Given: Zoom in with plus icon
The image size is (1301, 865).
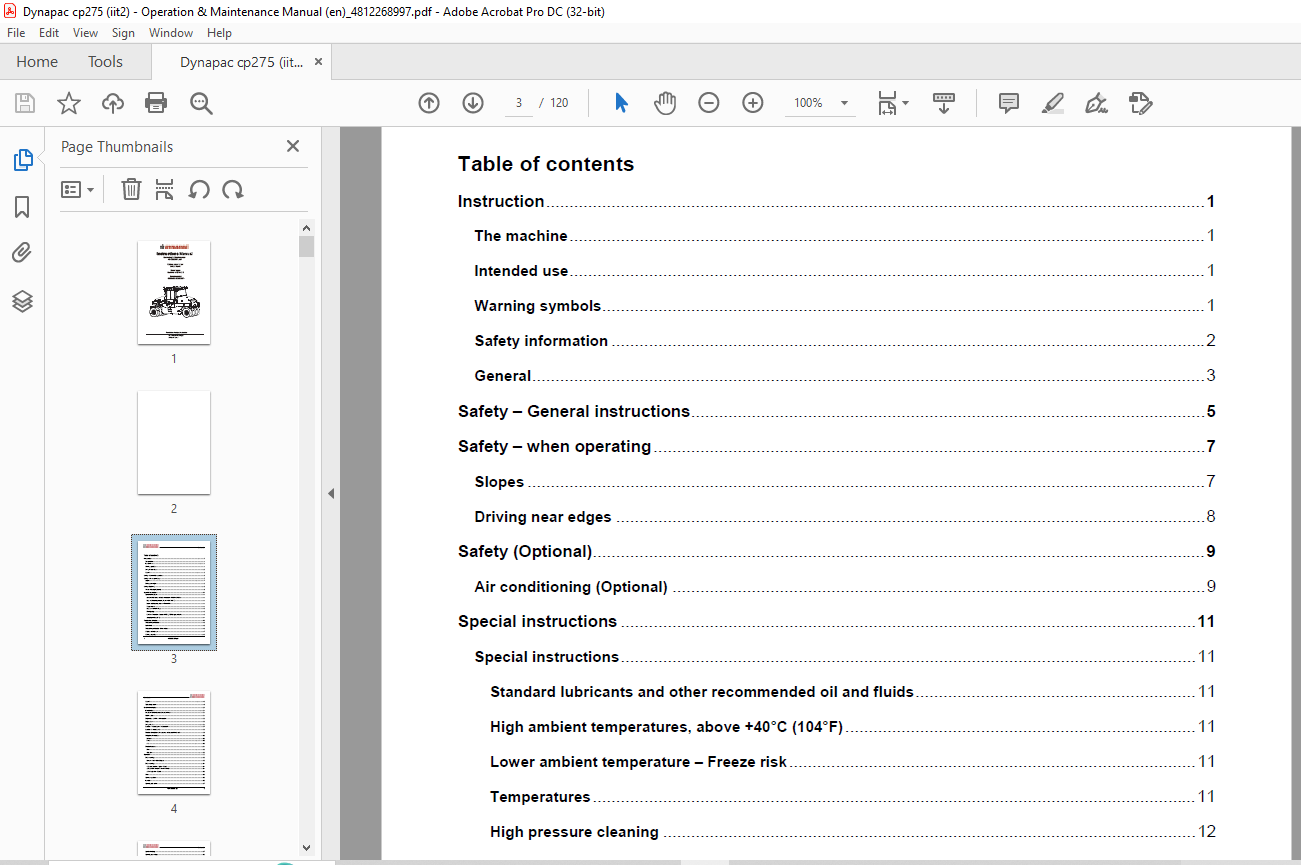Looking at the screenshot, I should (x=753, y=103).
